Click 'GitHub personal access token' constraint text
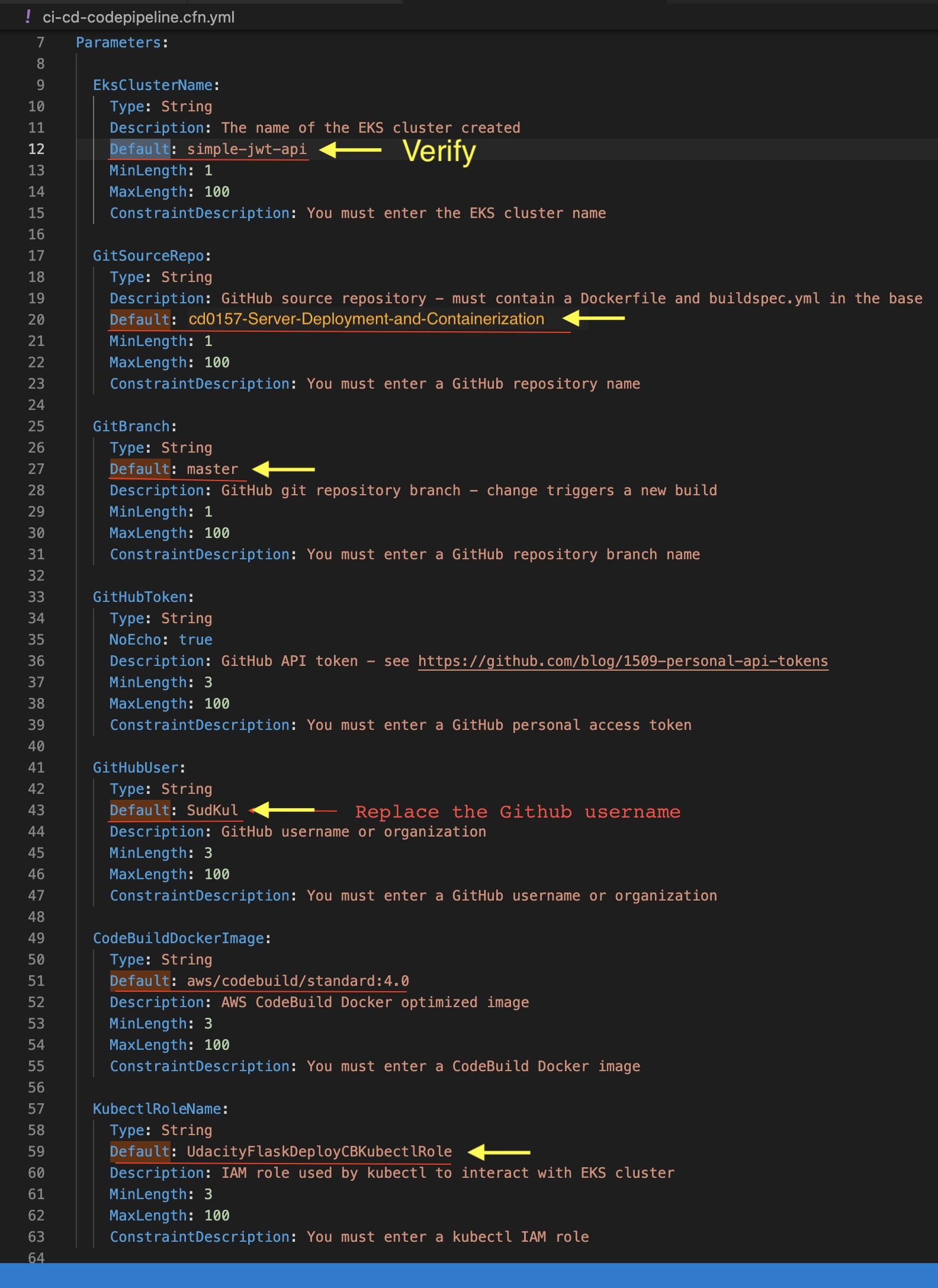This screenshot has height=1288, width=938. [x=571, y=725]
